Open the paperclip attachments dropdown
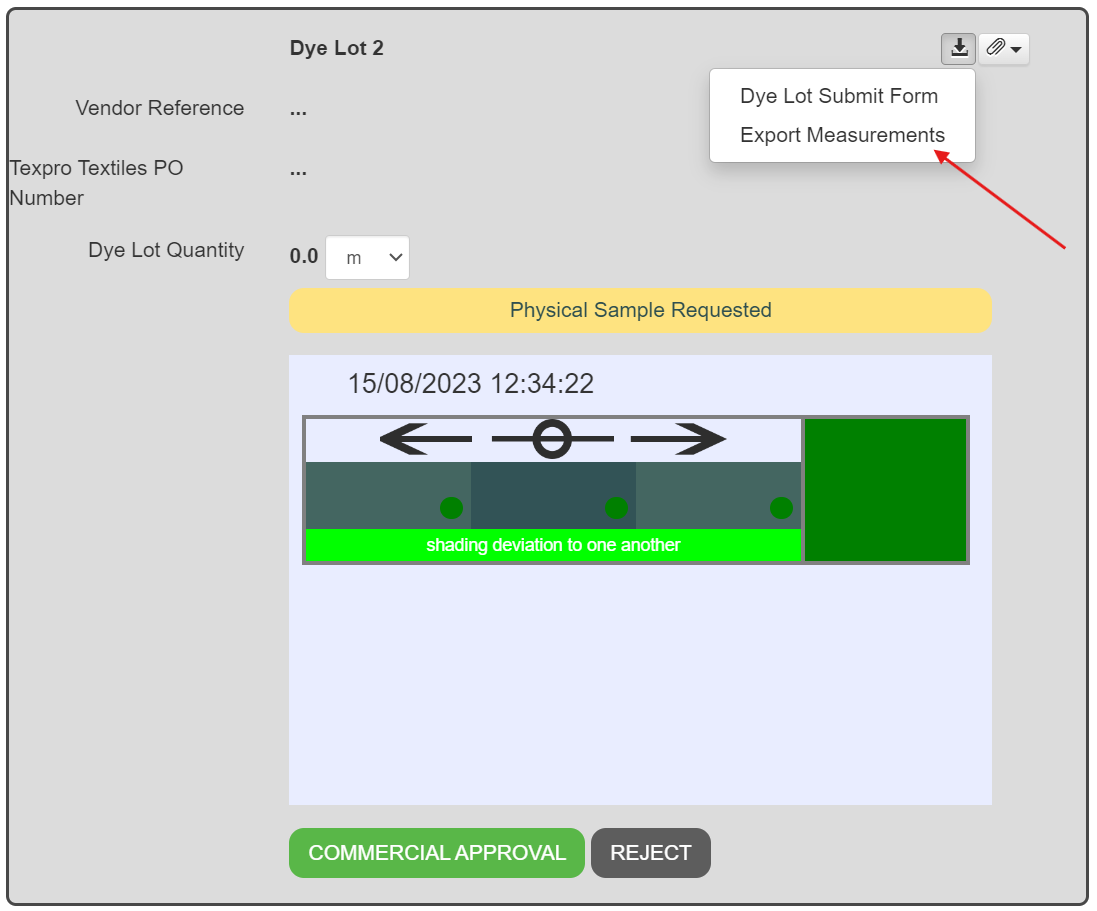Screen dimensions: 1097x911 (1004, 49)
